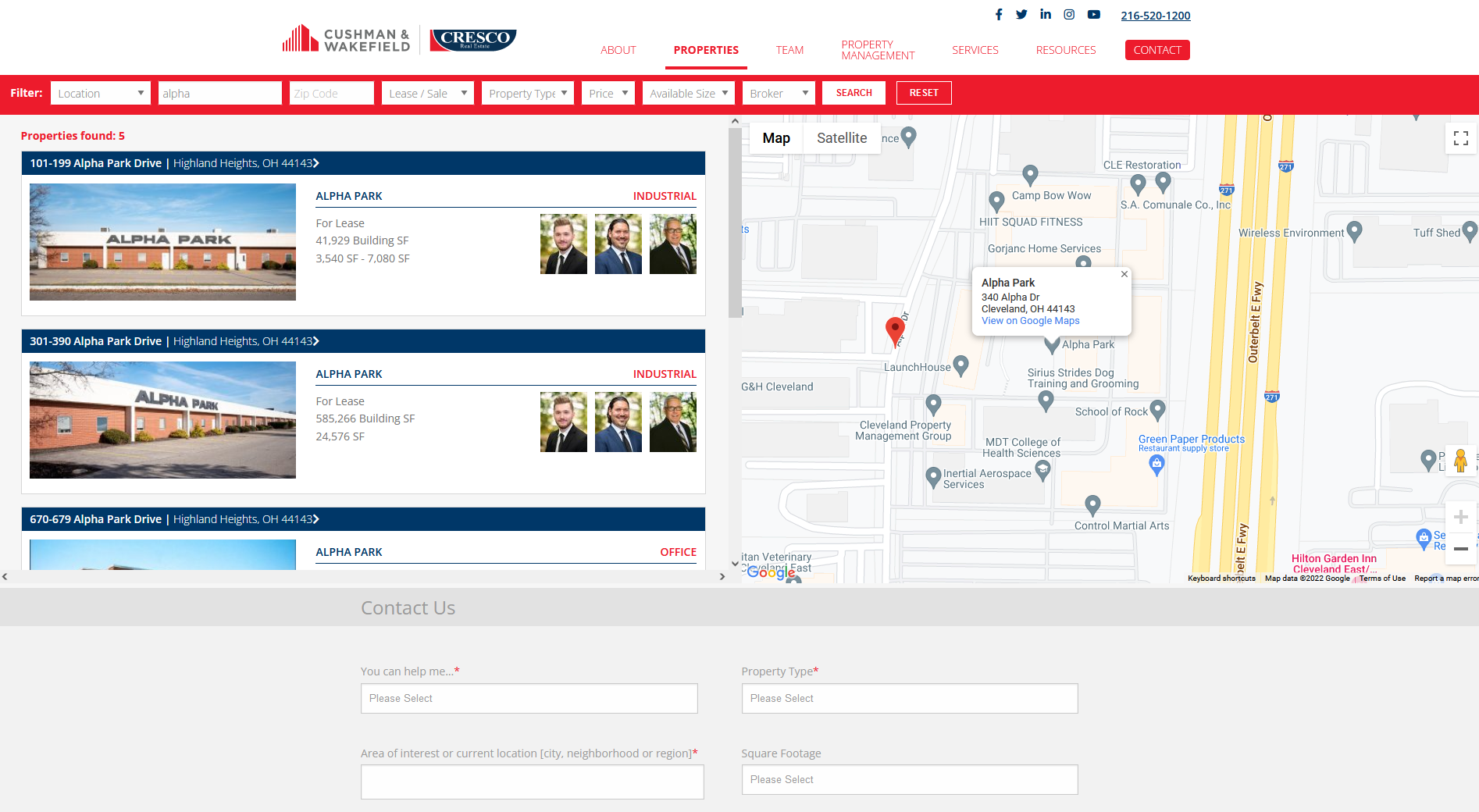Go to the ABOUT menu
Image resolution: width=1479 pixels, height=812 pixels.
pyautogui.click(x=618, y=50)
